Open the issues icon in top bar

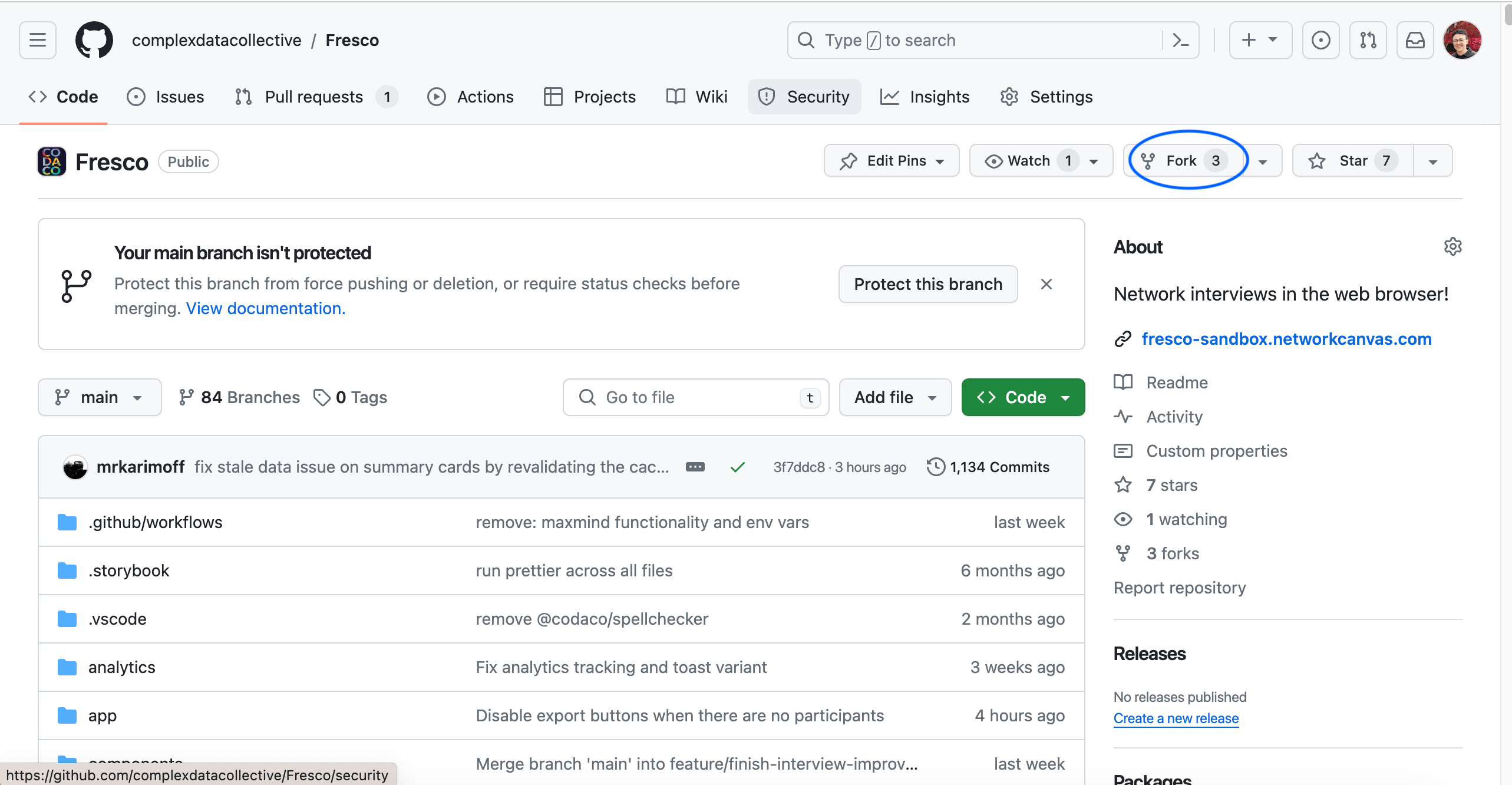(1320, 40)
